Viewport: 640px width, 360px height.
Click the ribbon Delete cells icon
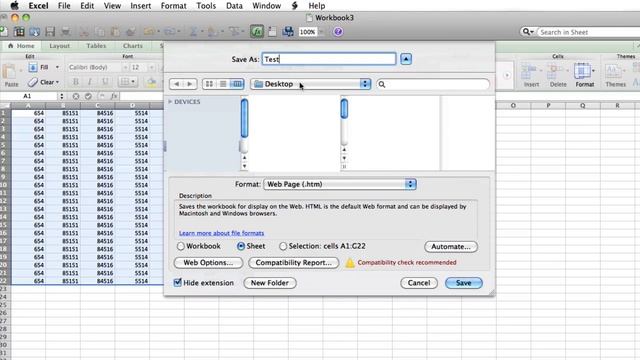pyautogui.click(x=558, y=72)
